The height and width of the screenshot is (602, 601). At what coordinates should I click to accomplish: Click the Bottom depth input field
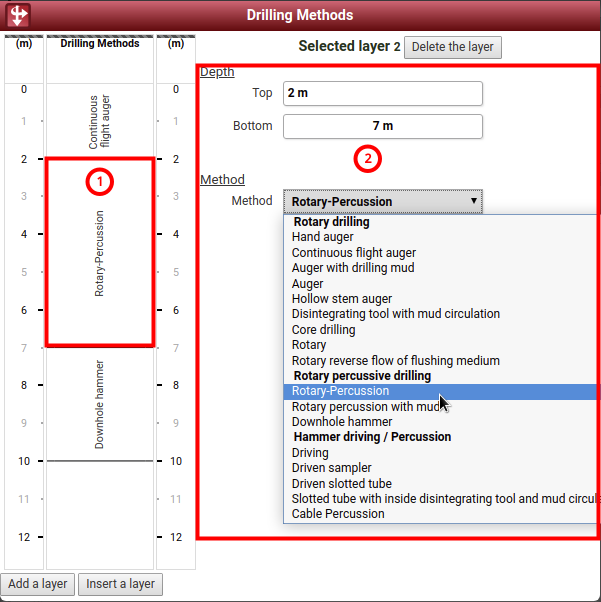382,126
